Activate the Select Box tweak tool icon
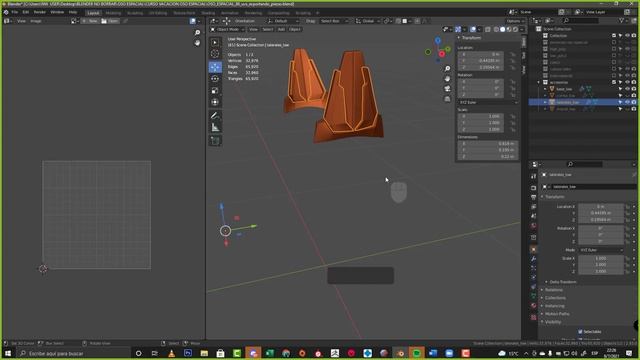Screen dimensions: 640x360 (215, 42)
